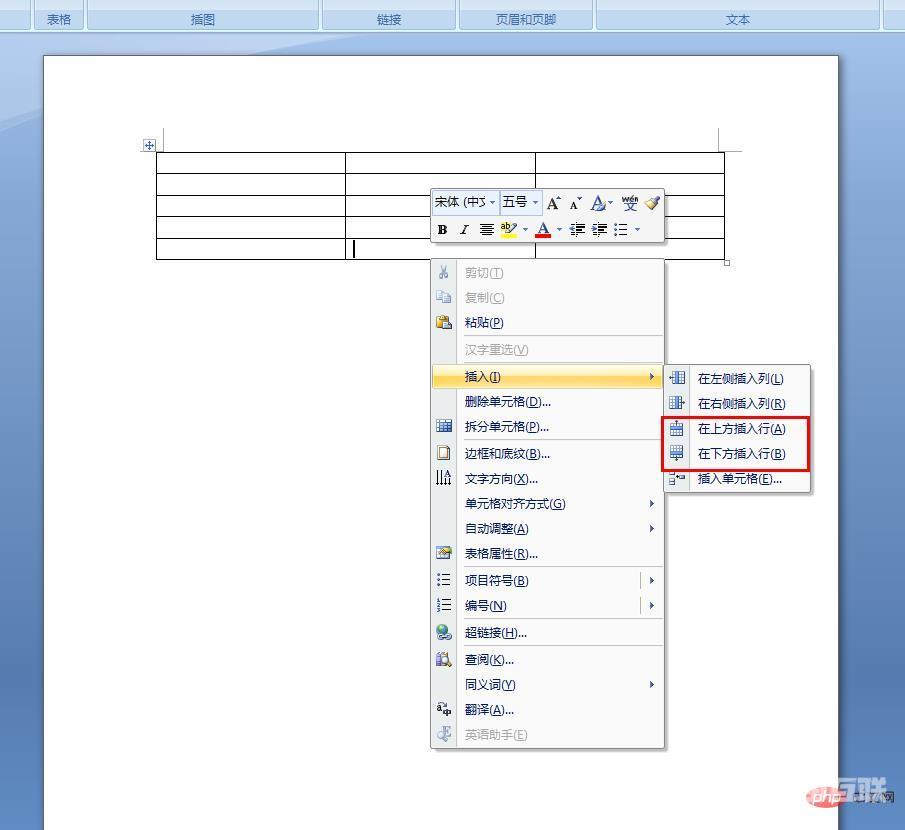905x830 pixels.
Task: Click the phonetic guide (wén) icon
Action: tap(629, 203)
